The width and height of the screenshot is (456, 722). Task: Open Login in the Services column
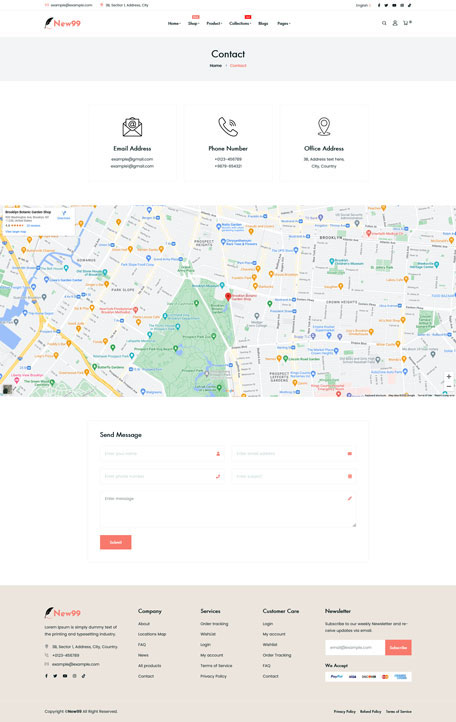point(205,645)
